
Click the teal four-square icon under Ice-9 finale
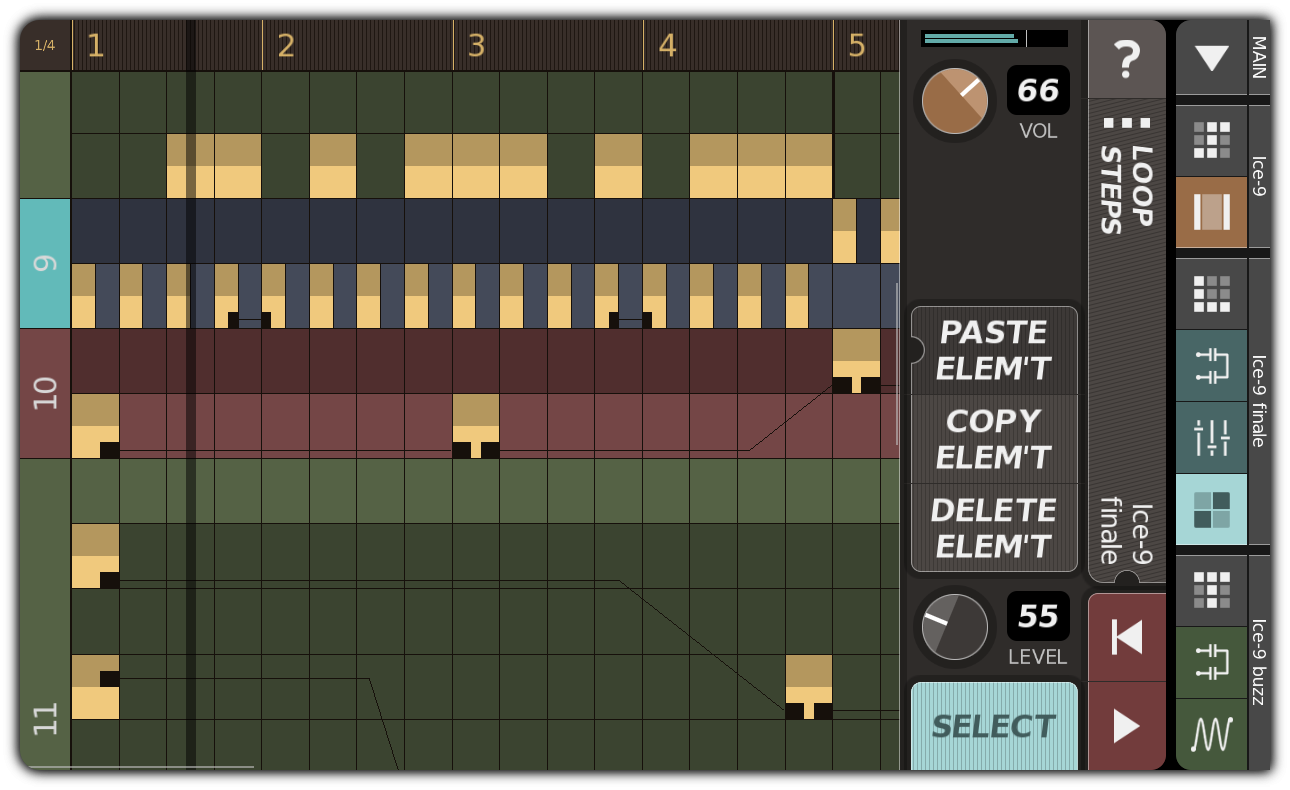(1211, 509)
